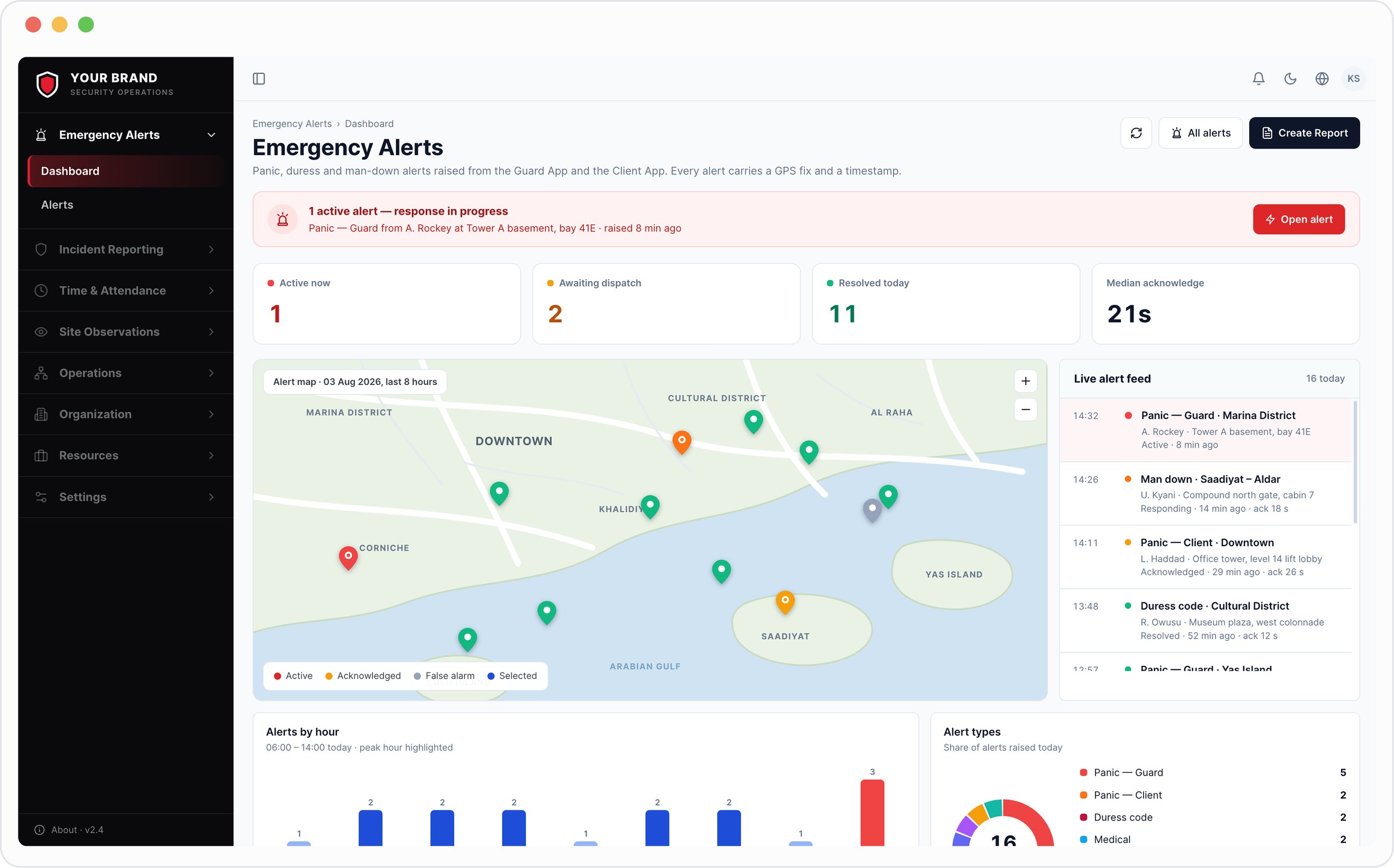Screen dimensions: 1394x868
Task: Open the language globe icon
Action: (1322, 78)
